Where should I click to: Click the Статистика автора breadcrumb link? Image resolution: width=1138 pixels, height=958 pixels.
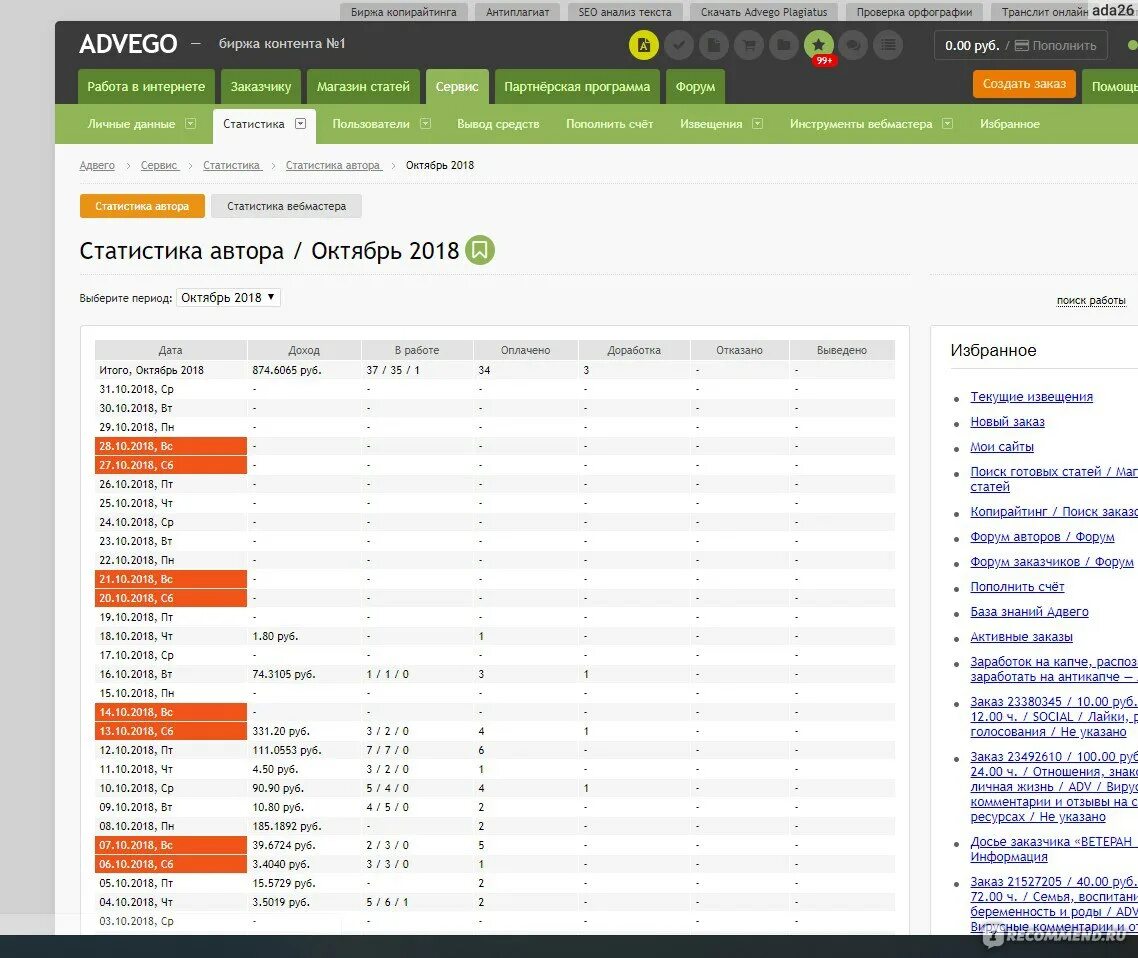(333, 165)
